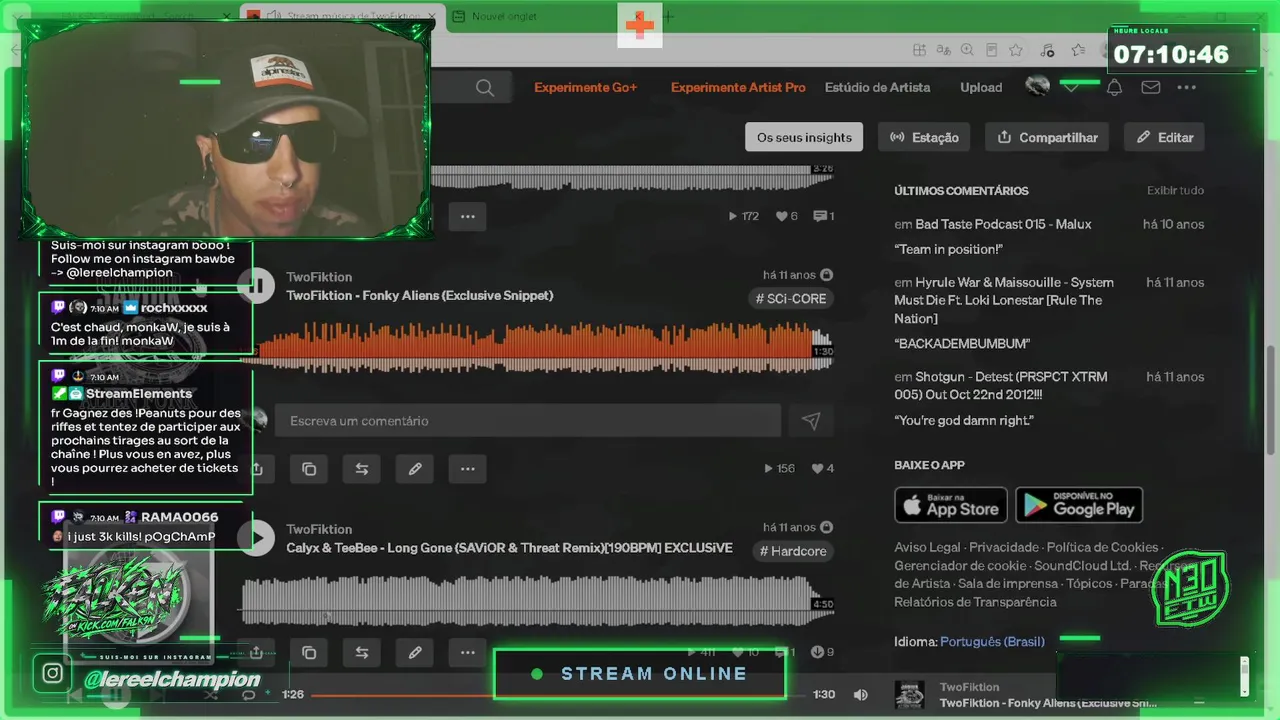Open the # Hardcore tag

(792, 551)
